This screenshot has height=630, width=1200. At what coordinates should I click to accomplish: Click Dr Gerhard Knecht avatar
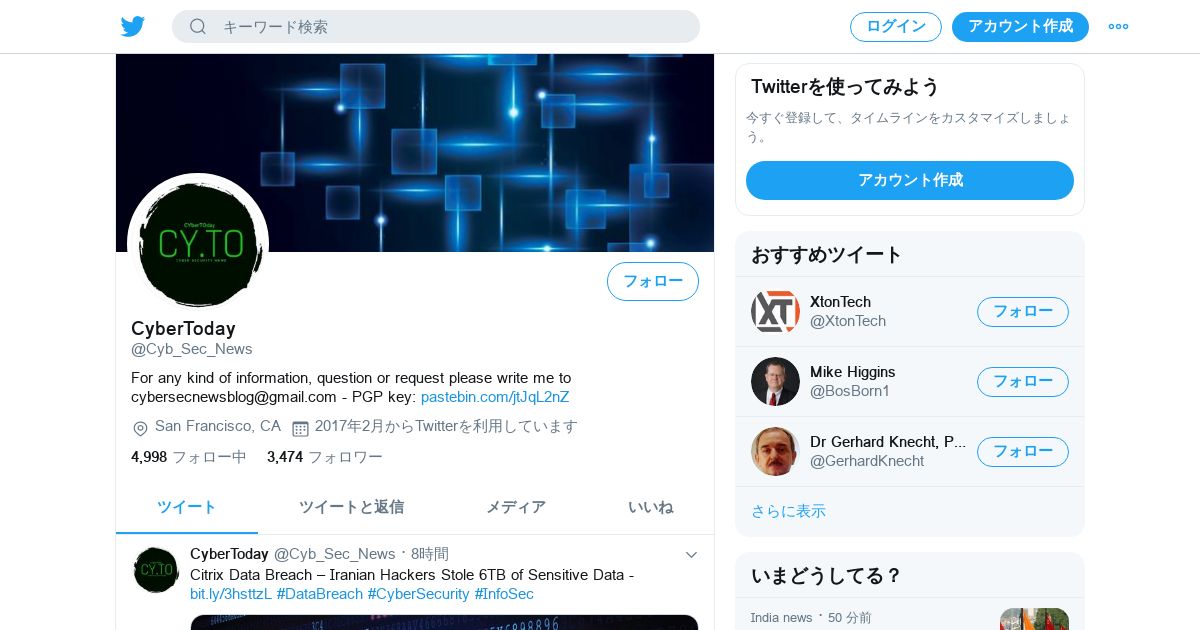pyautogui.click(x=775, y=451)
